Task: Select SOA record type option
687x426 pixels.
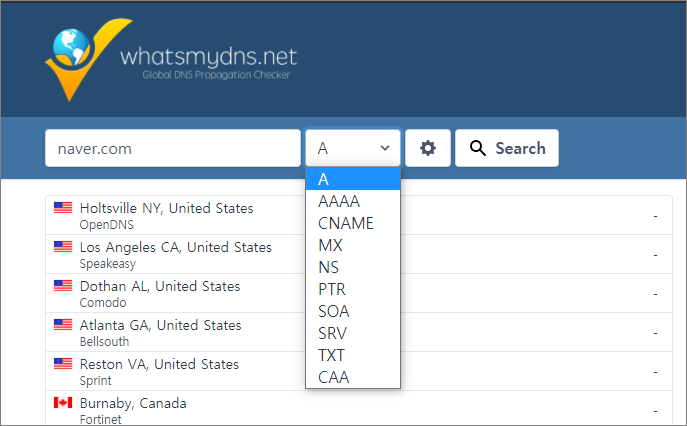Action: pos(353,311)
